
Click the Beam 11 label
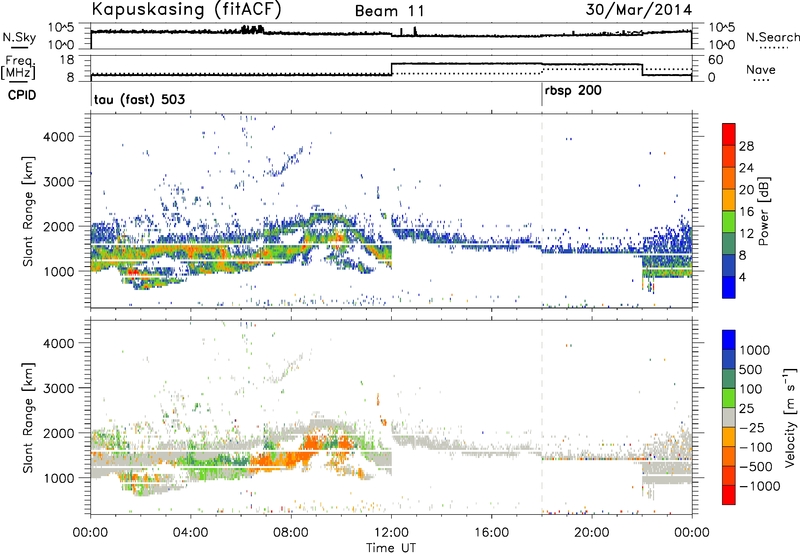(390, 11)
